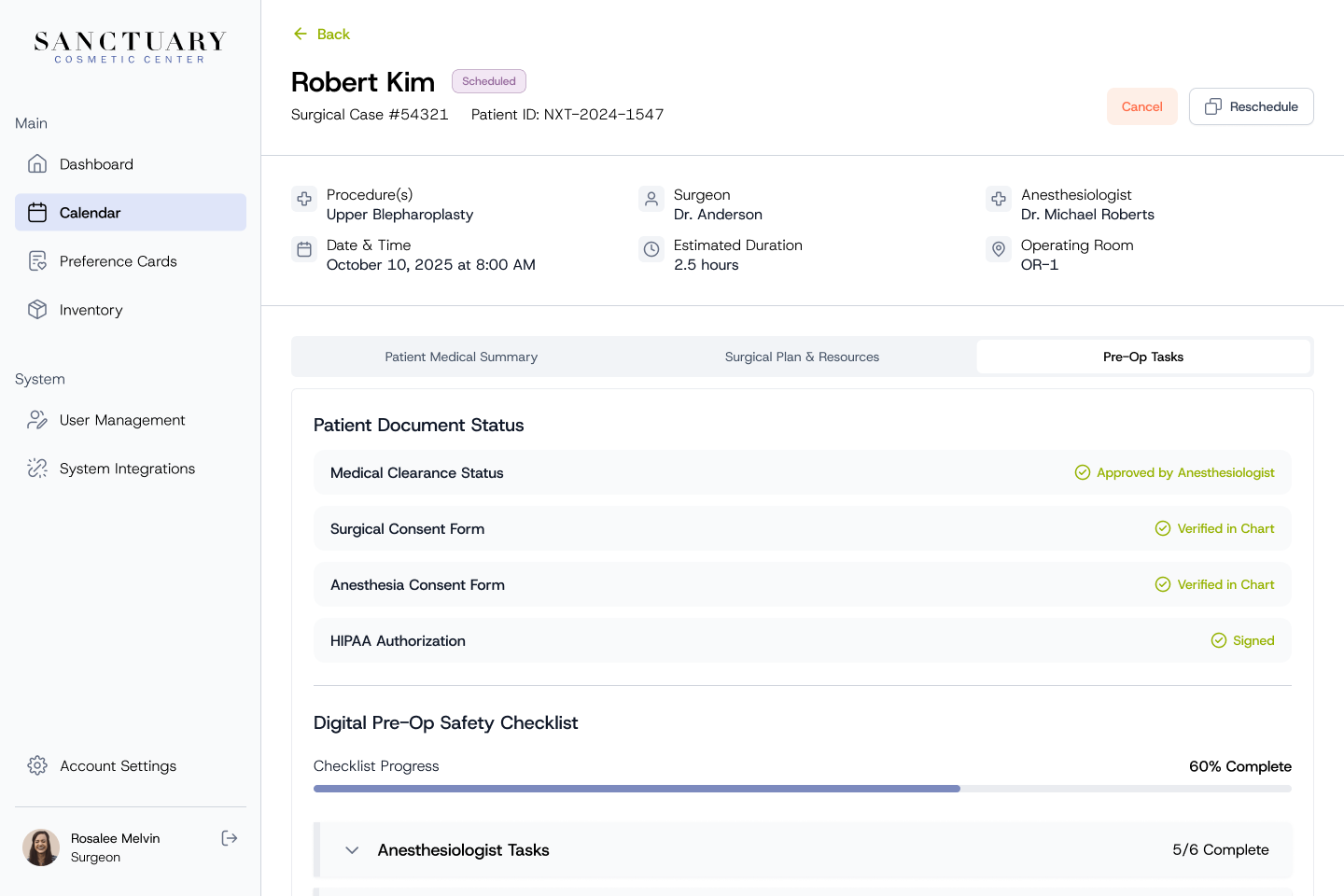Go Back to the previous page
Viewport: 1344px width, 896px height.
click(321, 34)
